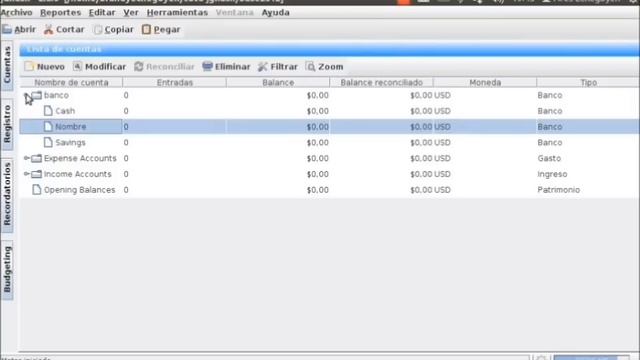Click the Filtrar button label
The height and width of the screenshot is (360, 640).
click(284, 67)
